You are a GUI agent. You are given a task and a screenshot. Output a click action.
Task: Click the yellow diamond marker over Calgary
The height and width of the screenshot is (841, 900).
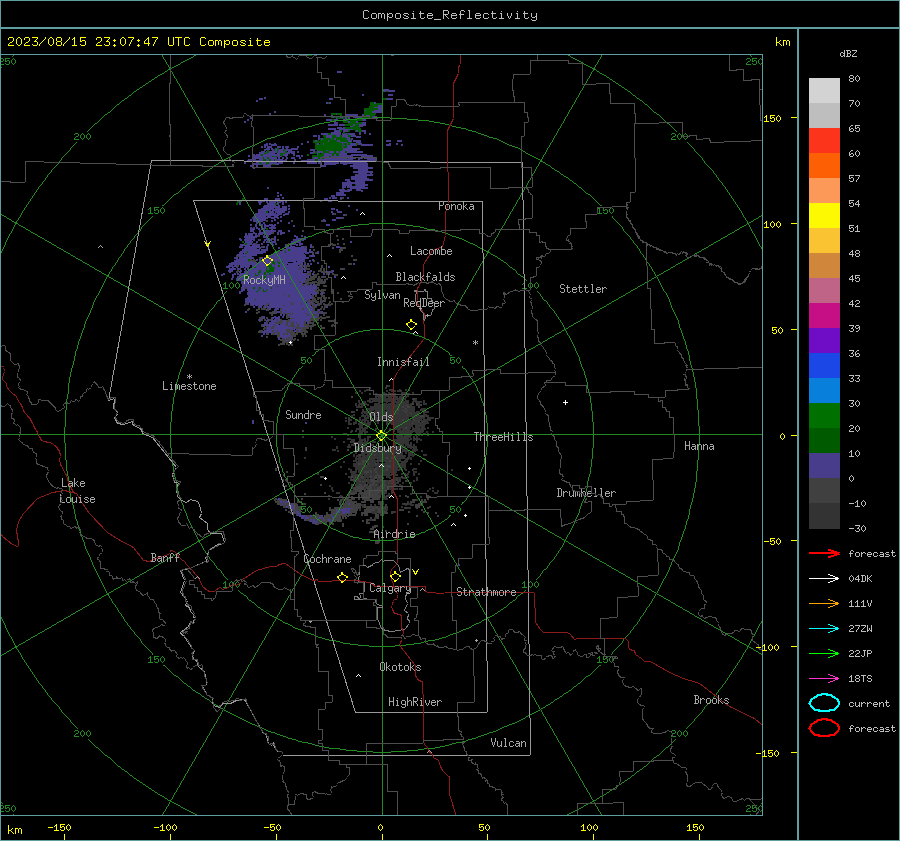click(x=395, y=576)
